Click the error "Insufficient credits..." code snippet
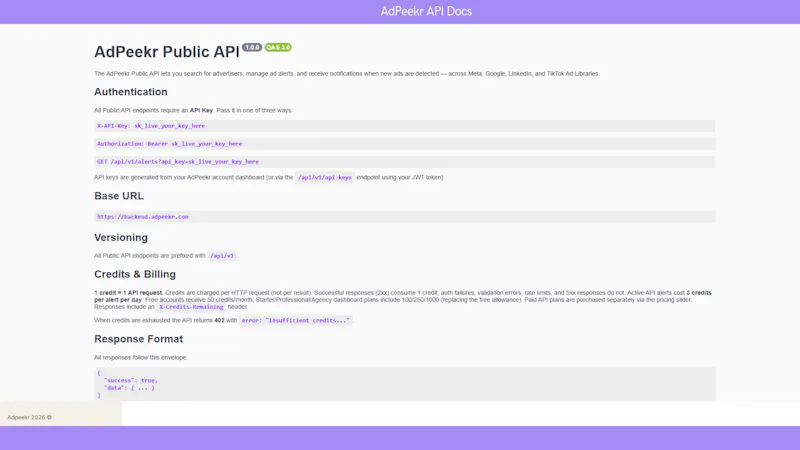800x450 pixels. point(295,320)
